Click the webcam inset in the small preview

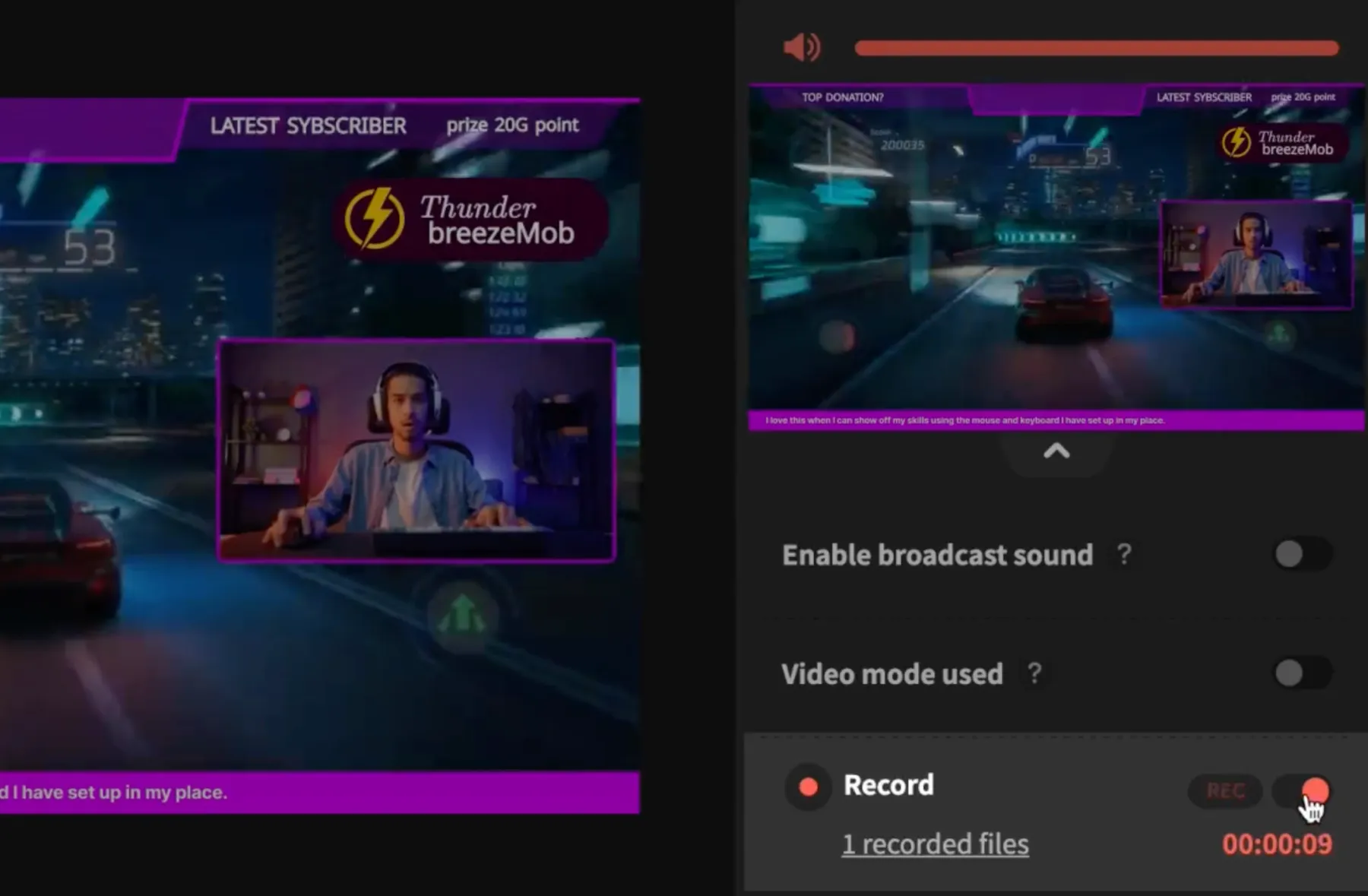(x=1256, y=255)
